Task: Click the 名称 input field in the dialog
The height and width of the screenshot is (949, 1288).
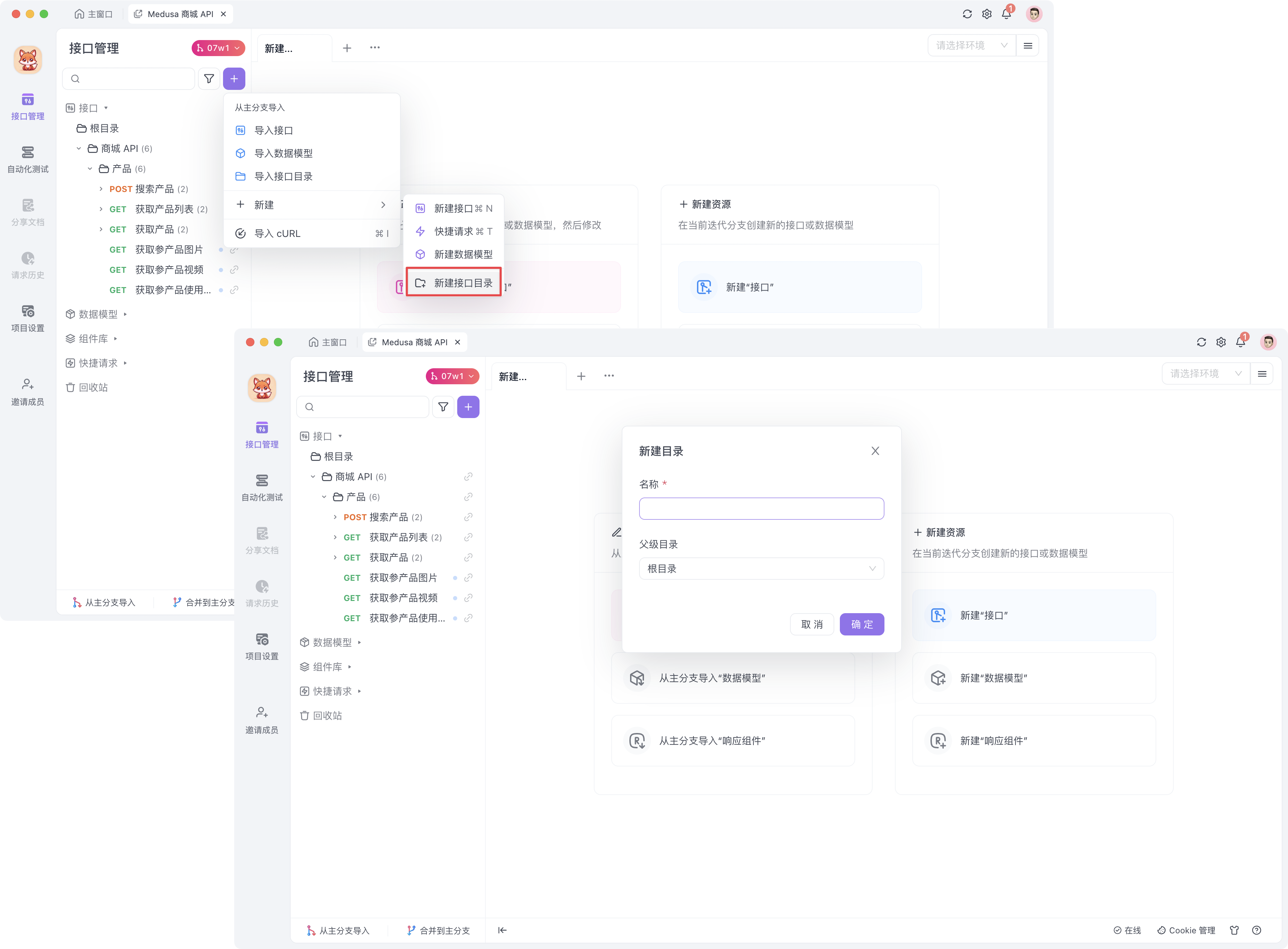Action: coord(761,508)
